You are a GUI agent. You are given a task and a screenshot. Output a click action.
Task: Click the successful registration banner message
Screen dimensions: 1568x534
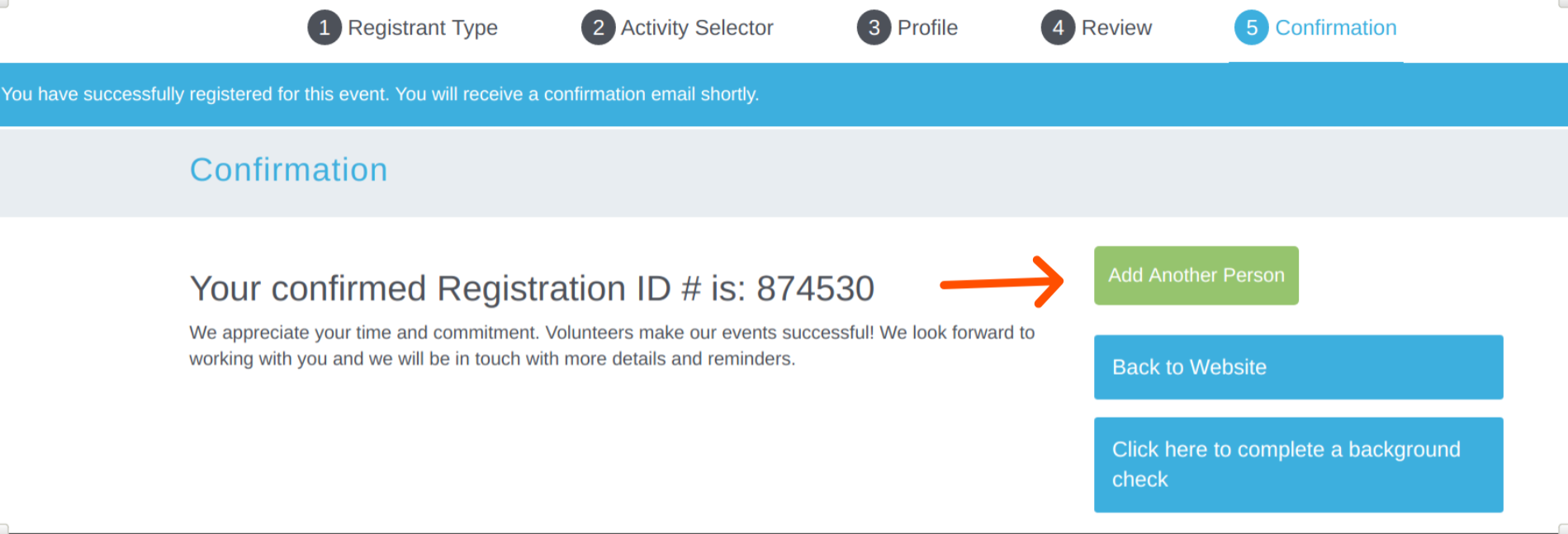pyautogui.click(x=380, y=95)
